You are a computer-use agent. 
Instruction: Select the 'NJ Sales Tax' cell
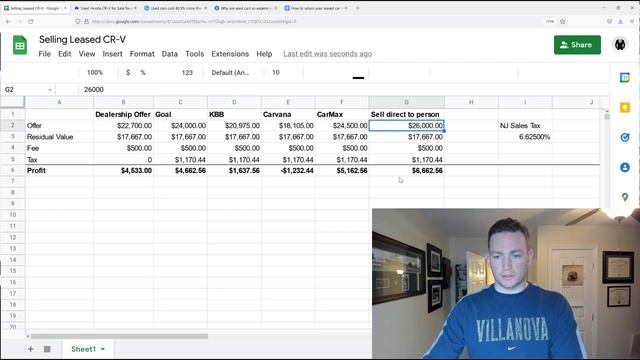(x=525, y=126)
